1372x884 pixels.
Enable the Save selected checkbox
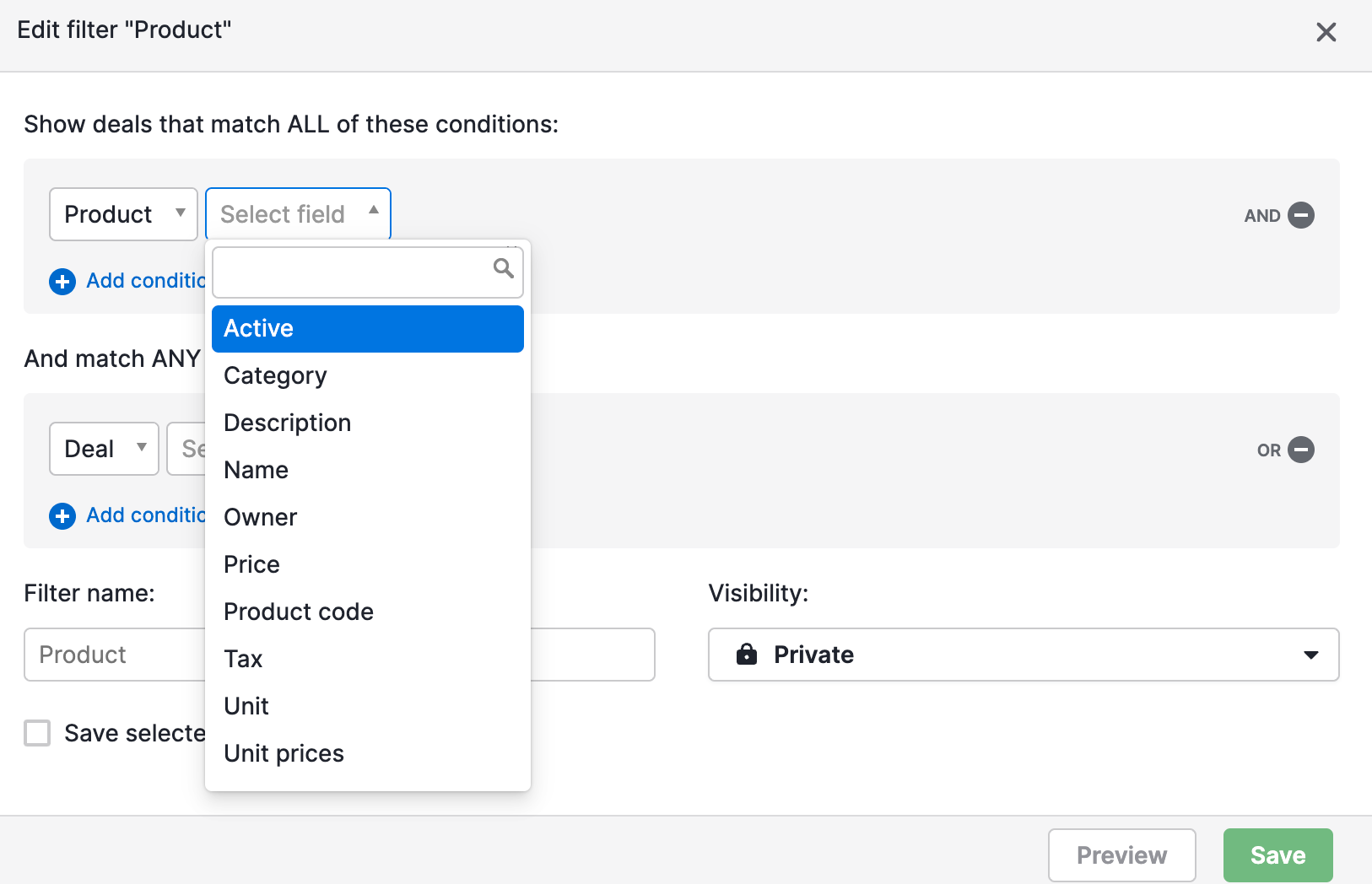37,733
